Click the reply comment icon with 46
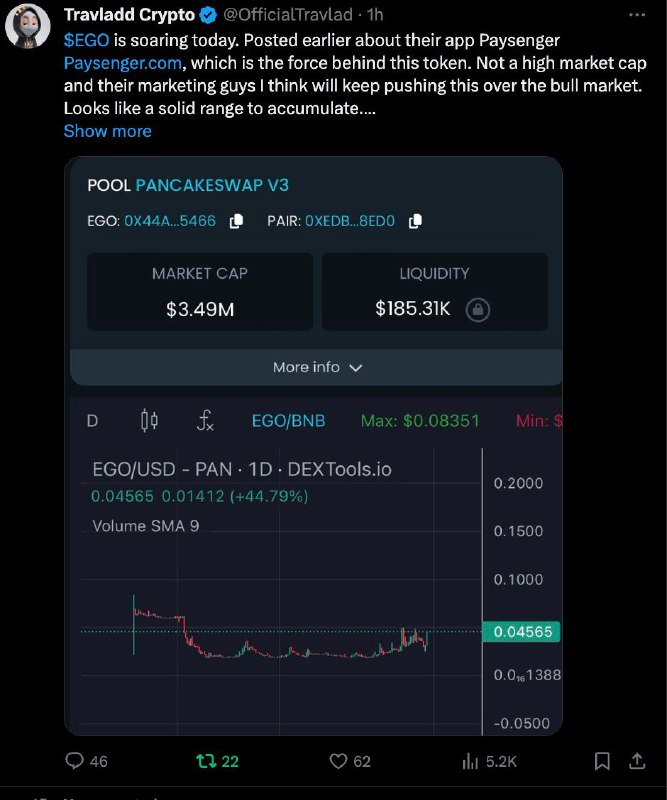Screen dimensions: 667x800 (75, 761)
